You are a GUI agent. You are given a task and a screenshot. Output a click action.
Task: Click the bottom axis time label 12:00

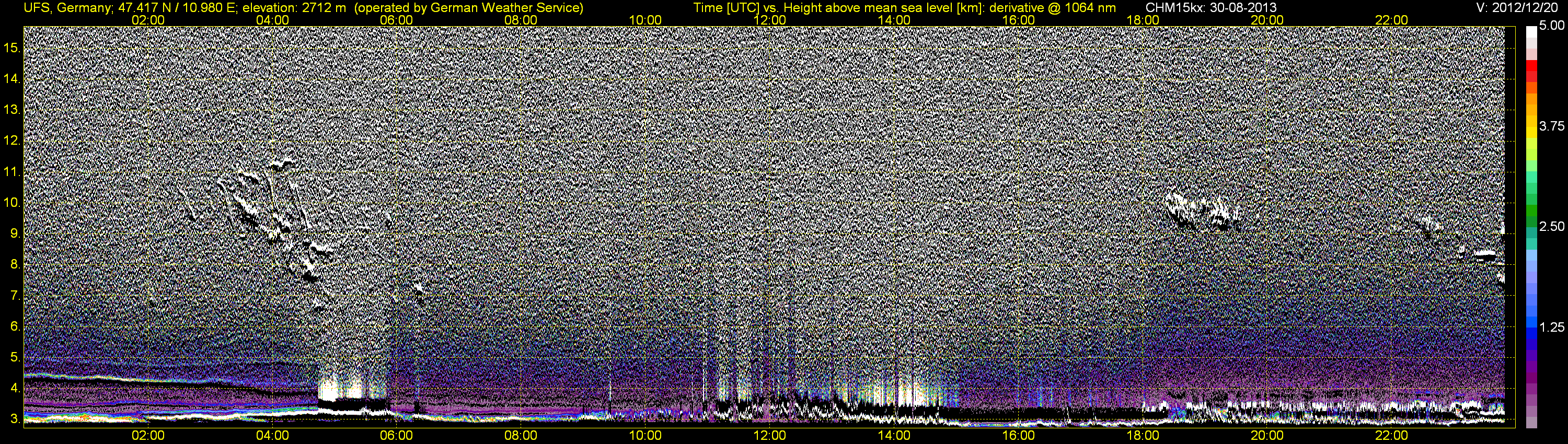coord(769,436)
